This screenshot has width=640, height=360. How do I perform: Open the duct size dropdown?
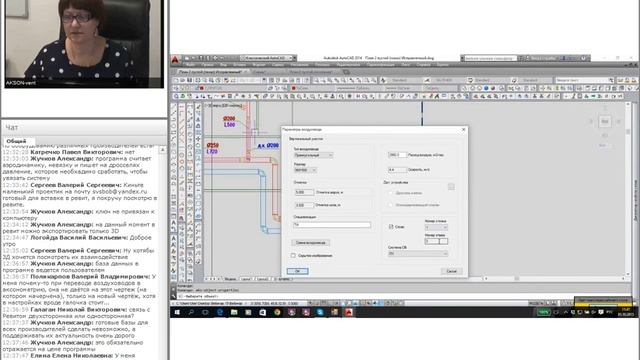[305, 170]
